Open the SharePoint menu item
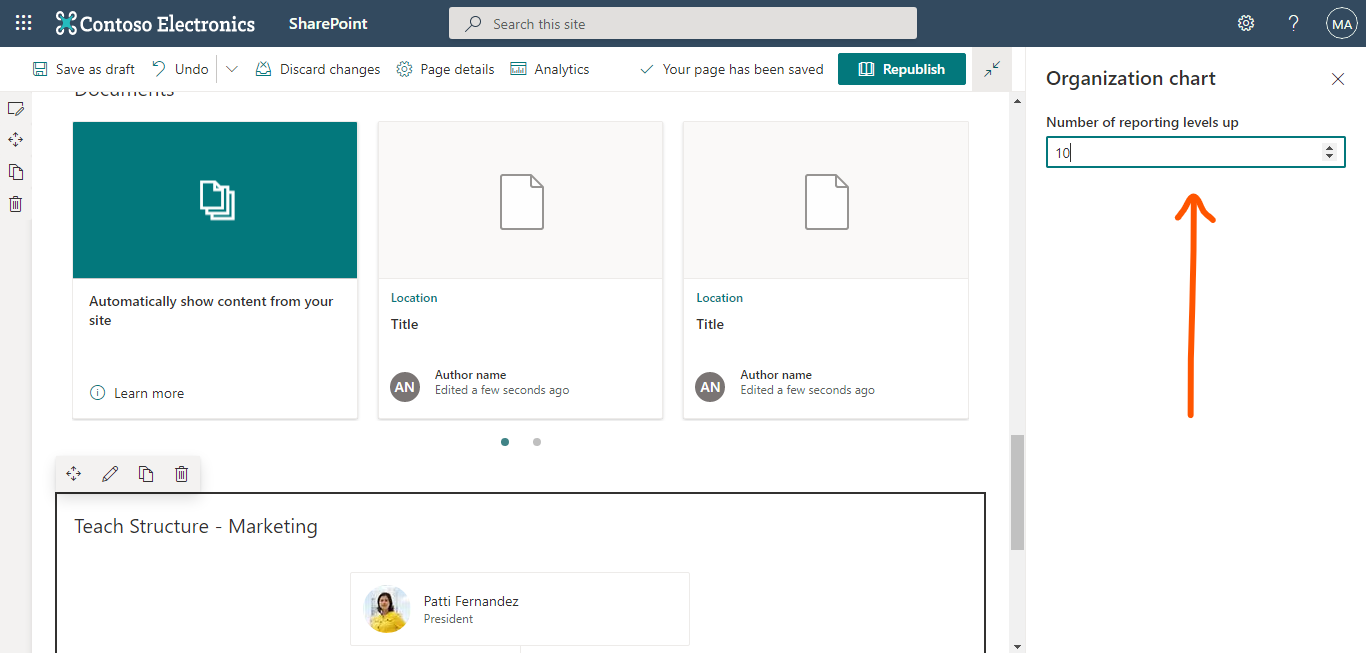The width and height of the screenshot is (1366, 653). (x=327, y=22)
